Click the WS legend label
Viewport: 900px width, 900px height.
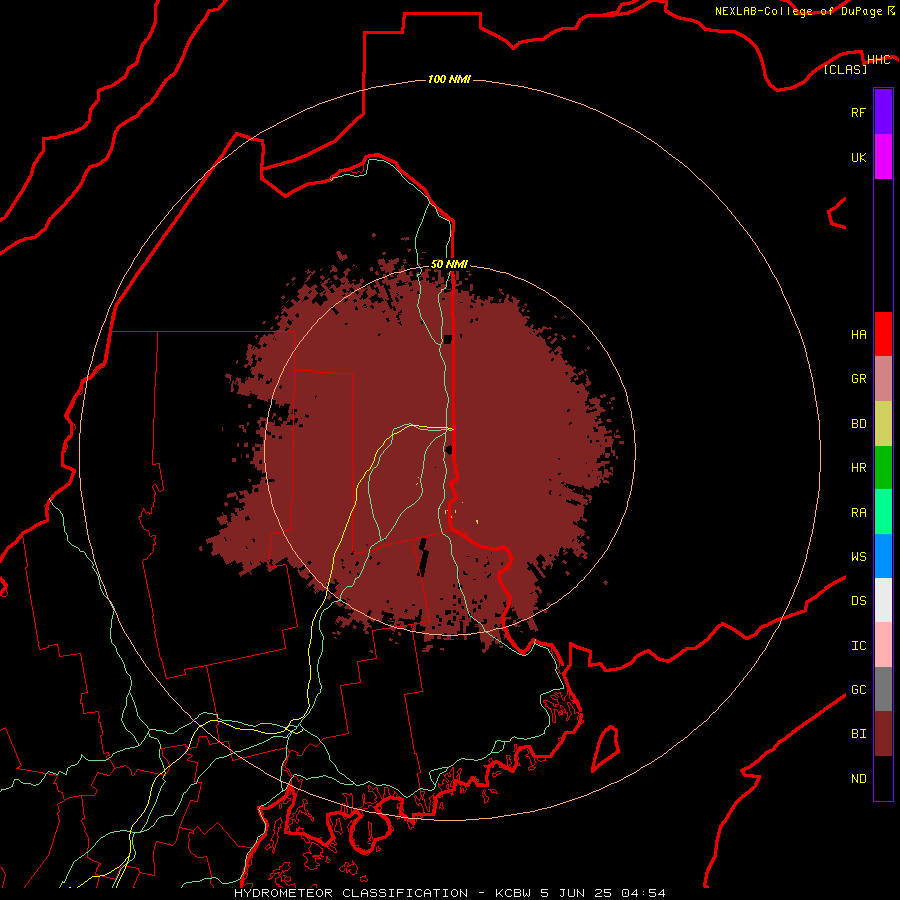tap(858, 557)
